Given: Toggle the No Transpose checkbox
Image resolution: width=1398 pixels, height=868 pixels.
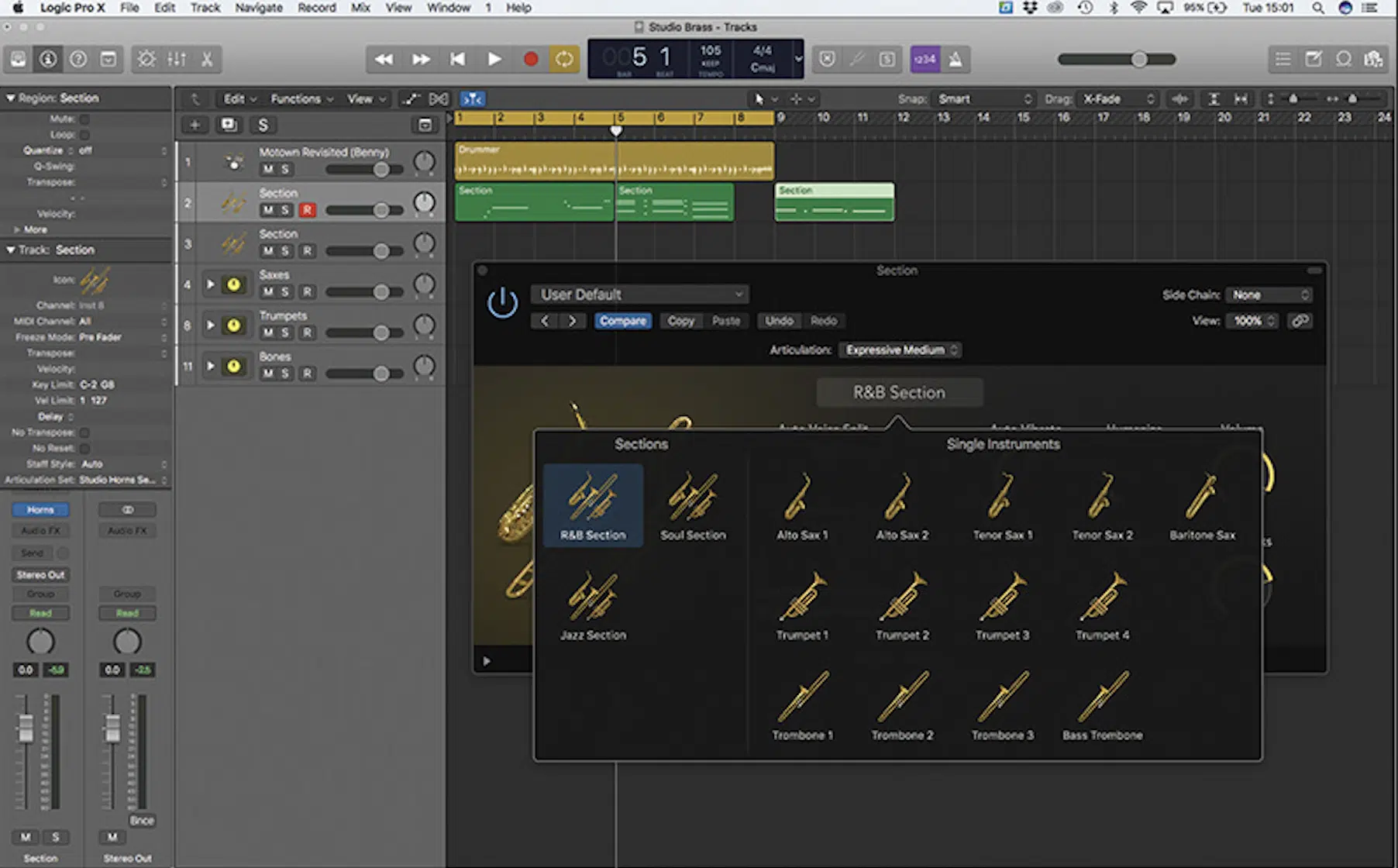Looking at the screenshot, I should coord(84,432).
